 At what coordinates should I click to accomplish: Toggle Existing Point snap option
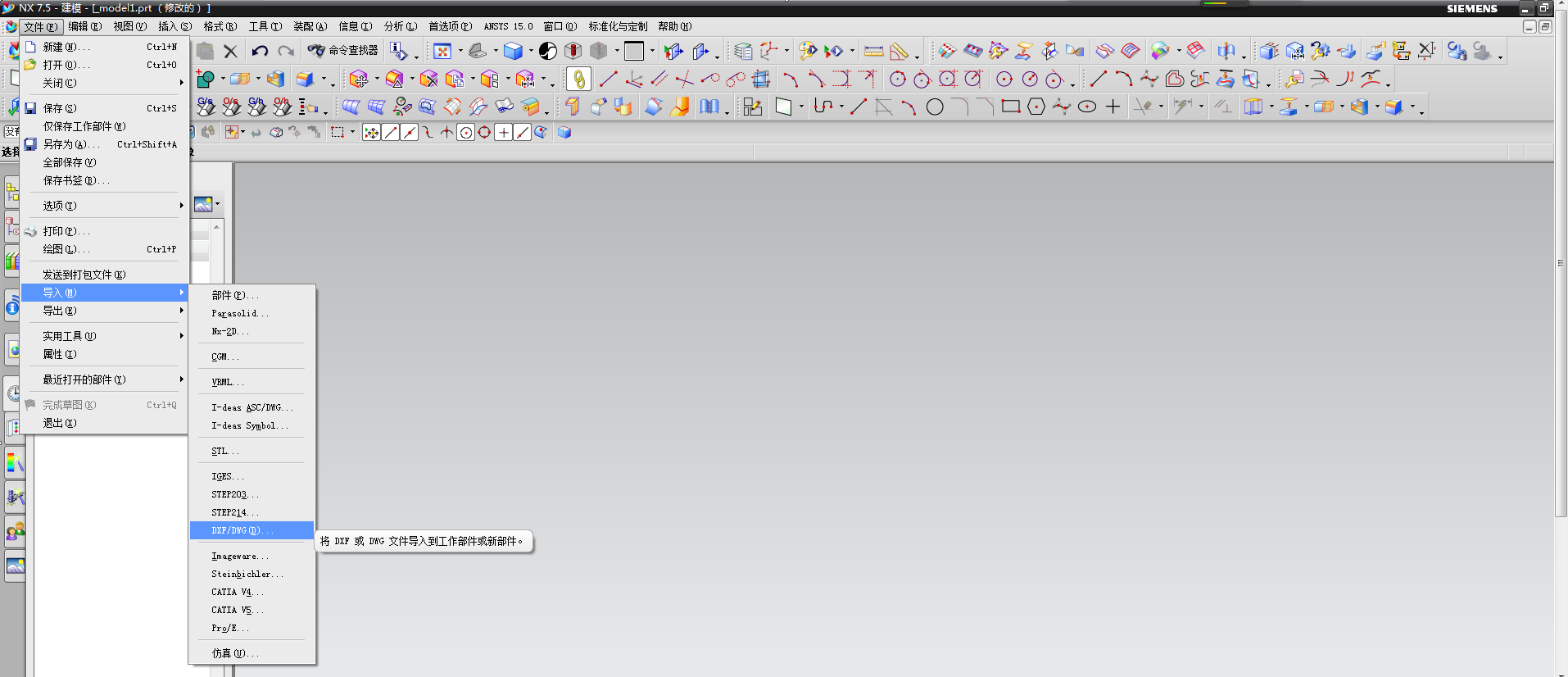tap(504, 132)
